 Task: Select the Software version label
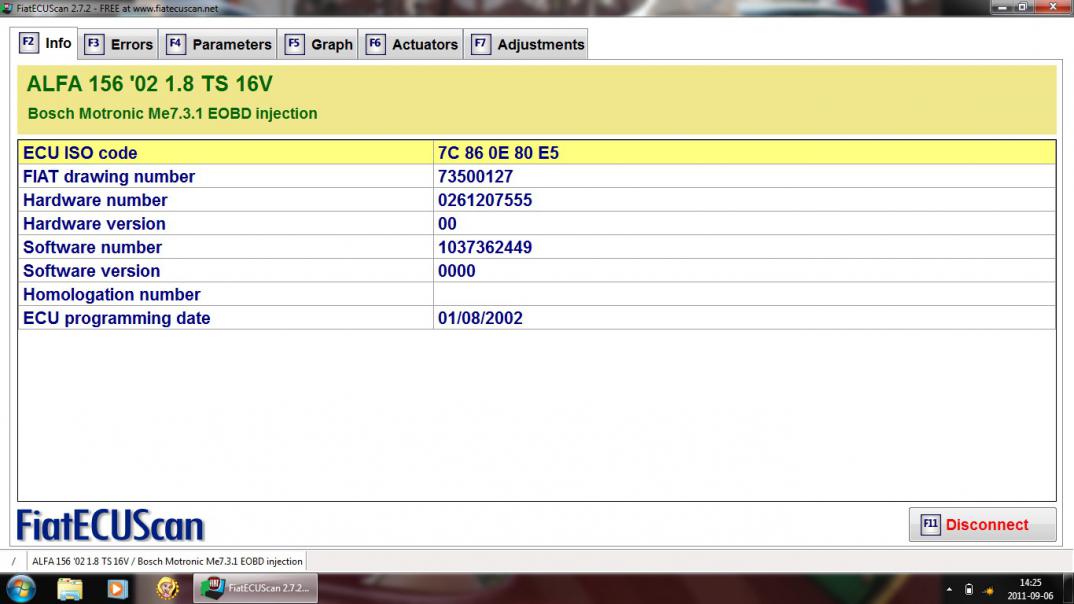pyautogui.click(x=92, y=271)
